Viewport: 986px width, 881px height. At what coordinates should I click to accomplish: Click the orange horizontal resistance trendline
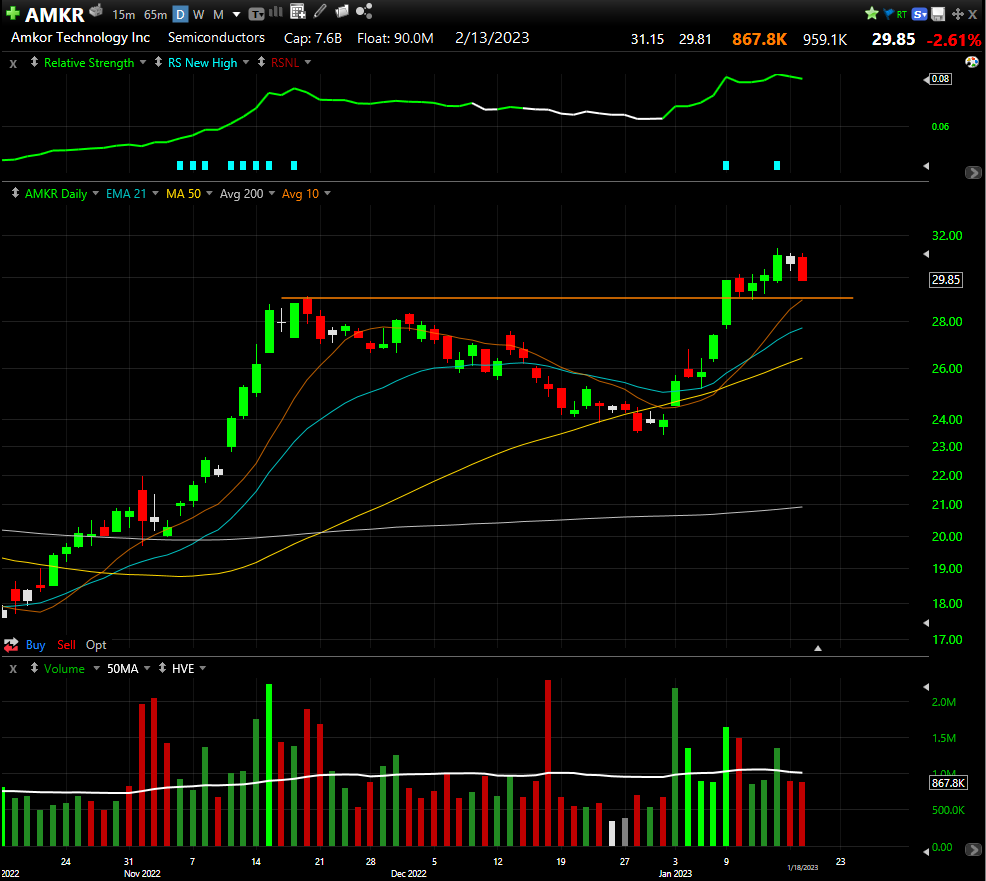[x=567, y=297]
